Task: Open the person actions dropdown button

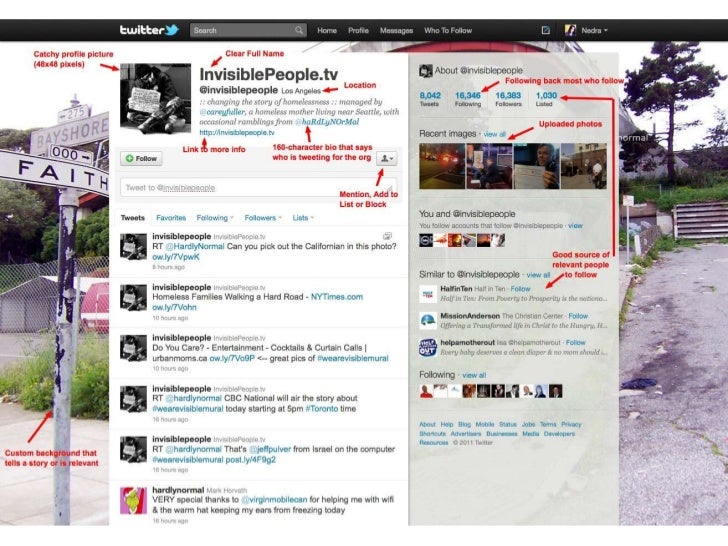Action: 386,158
